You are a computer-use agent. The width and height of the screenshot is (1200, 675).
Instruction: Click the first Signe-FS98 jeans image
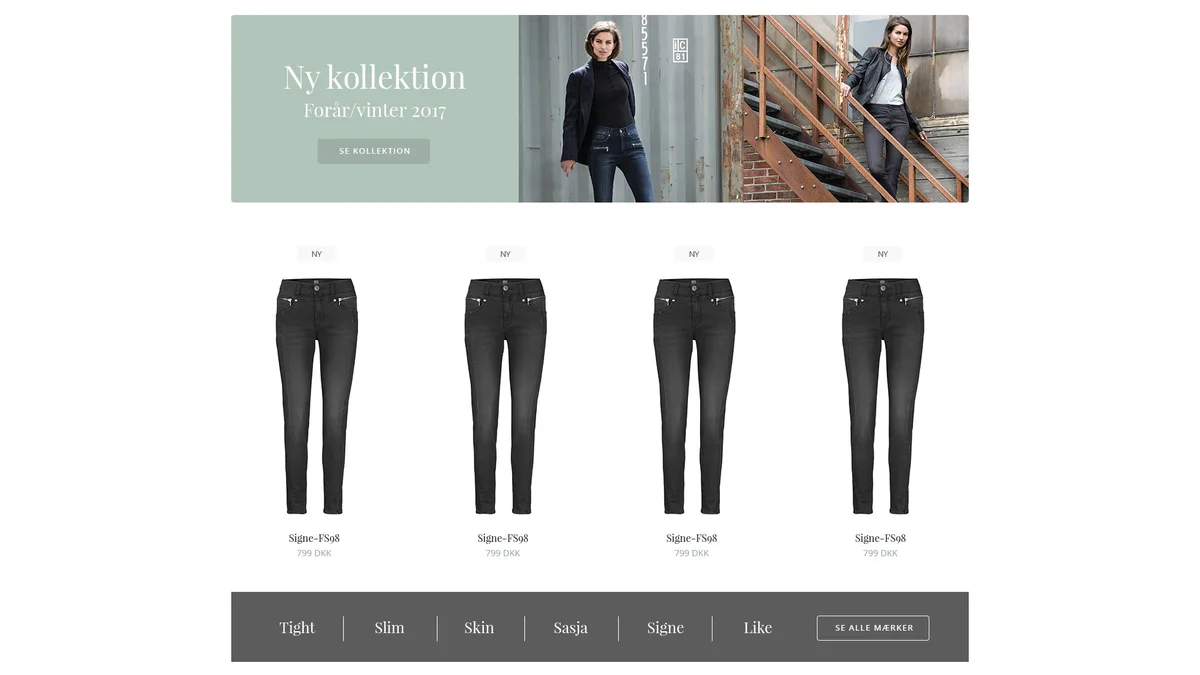316,396
